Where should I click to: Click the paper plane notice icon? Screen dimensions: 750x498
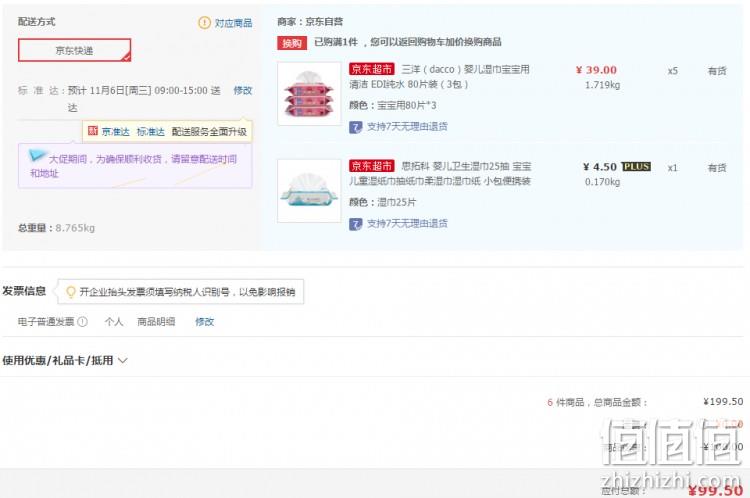tap(37, 155)
